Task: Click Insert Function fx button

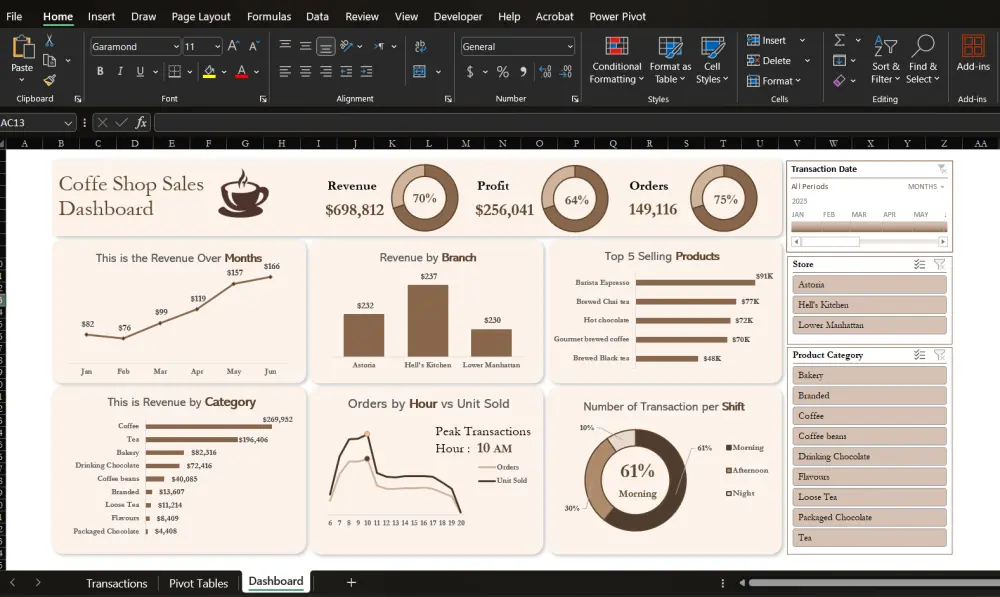Action: 141,122
